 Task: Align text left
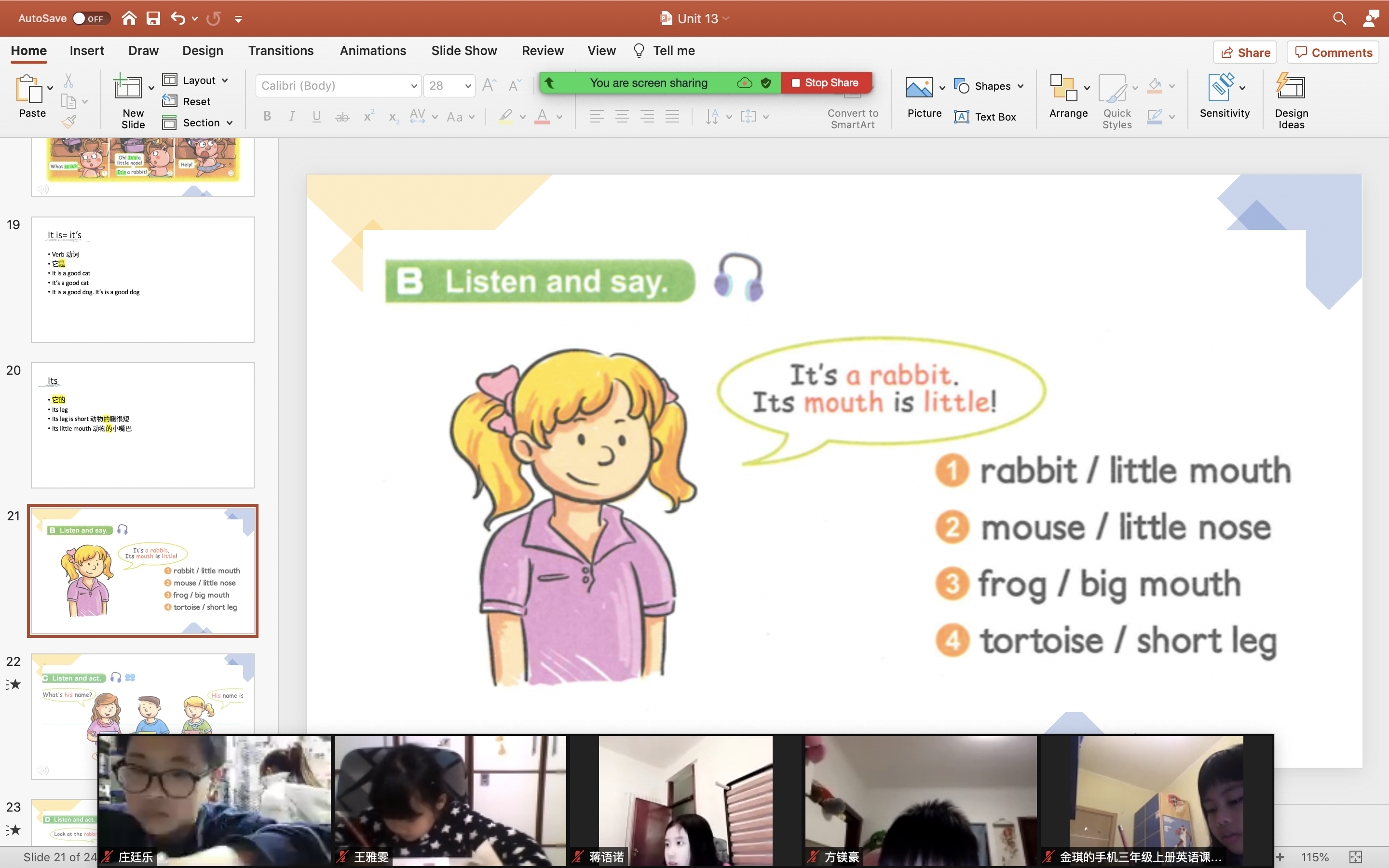pyautogui.click(x=597, y=117)
